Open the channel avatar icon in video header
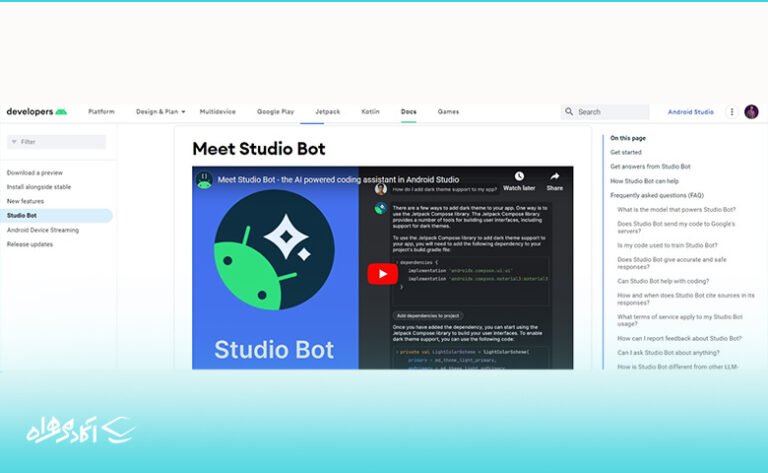 click(x=204, y=180)
